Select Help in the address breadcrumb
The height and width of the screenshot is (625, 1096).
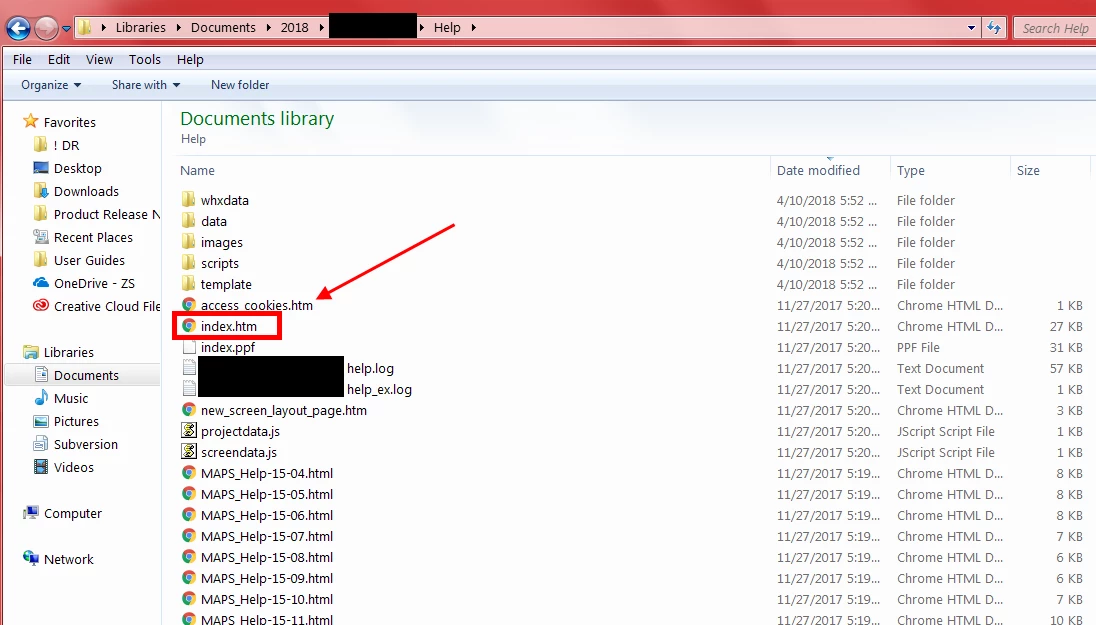[x=447, y=27]
